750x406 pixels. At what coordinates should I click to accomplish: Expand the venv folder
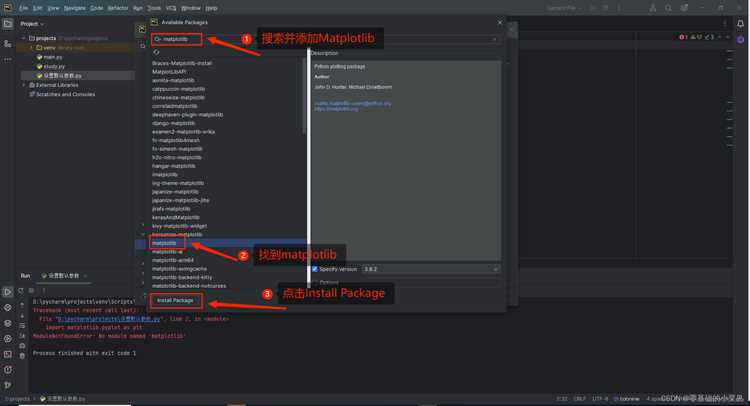[32, 48]
